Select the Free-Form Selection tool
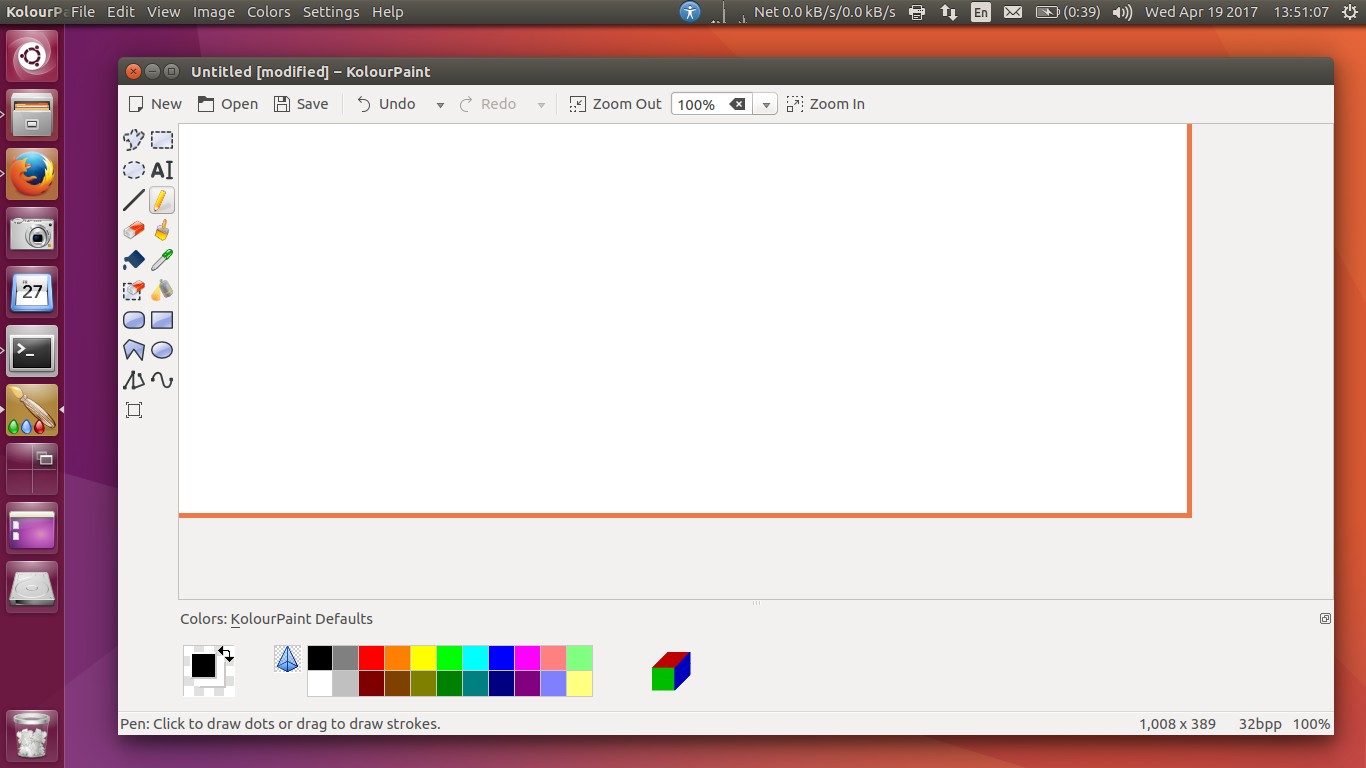 pos(134,139)
